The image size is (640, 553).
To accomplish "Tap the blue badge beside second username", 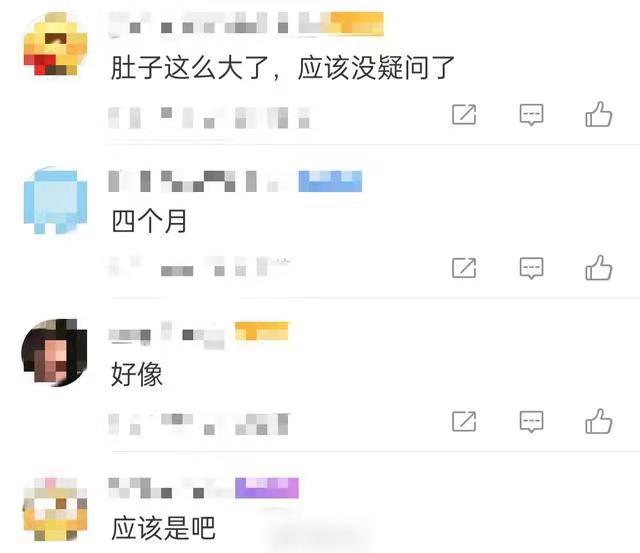I will coord(330,181).
